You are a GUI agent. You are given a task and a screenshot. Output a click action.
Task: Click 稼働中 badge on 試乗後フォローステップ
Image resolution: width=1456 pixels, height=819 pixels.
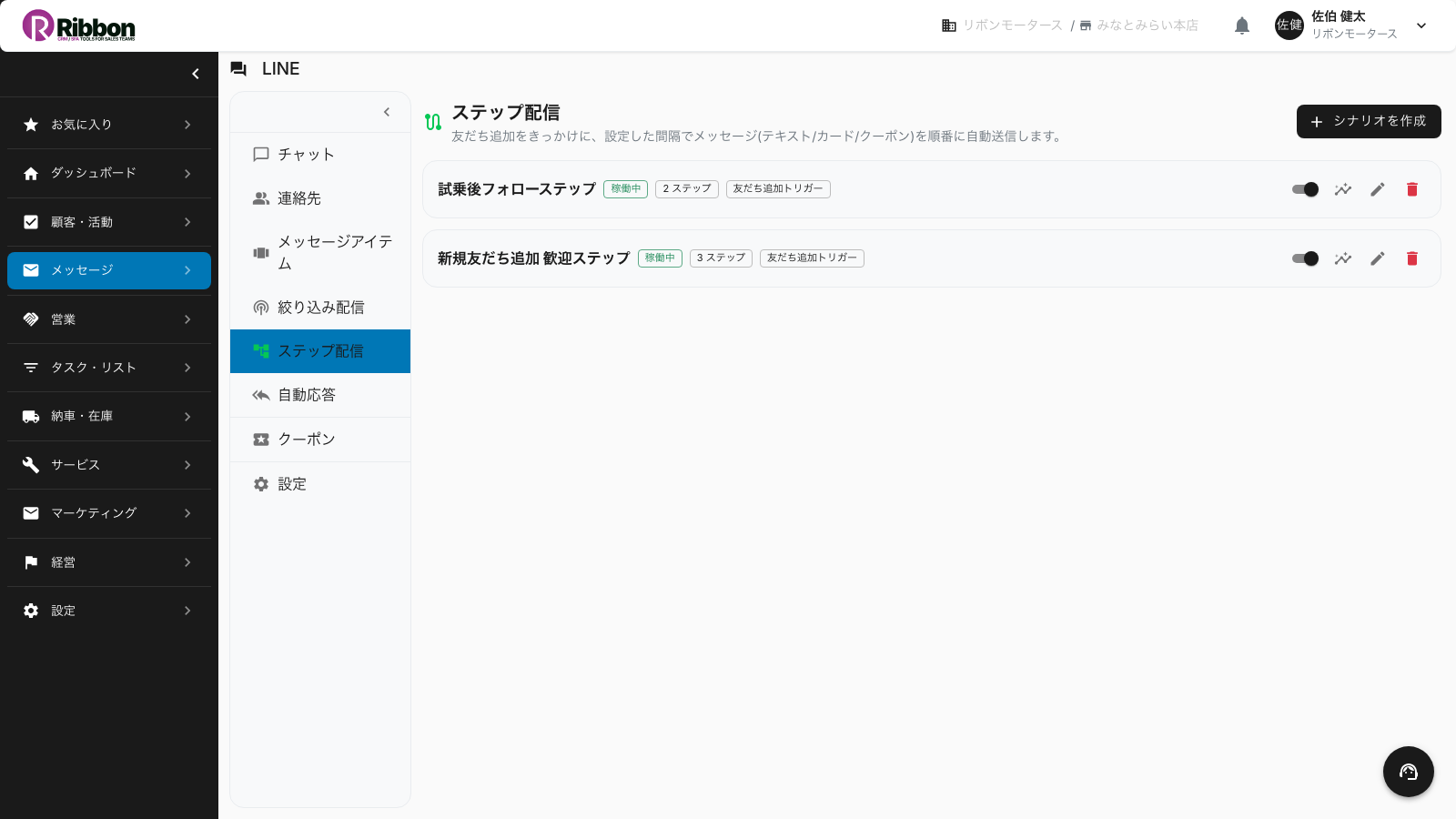(626, 189)
